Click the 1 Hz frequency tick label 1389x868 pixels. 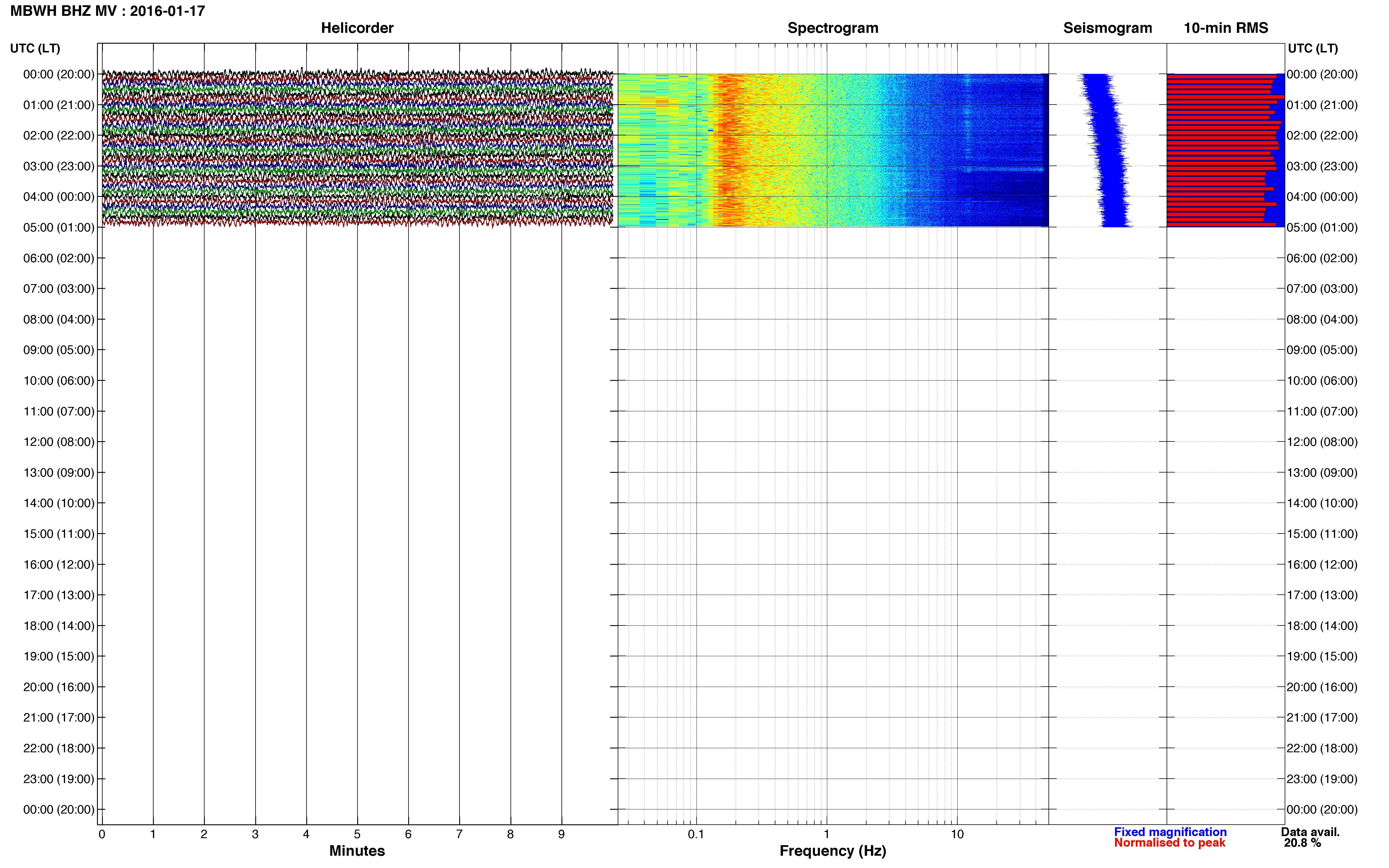coord(826,835)
